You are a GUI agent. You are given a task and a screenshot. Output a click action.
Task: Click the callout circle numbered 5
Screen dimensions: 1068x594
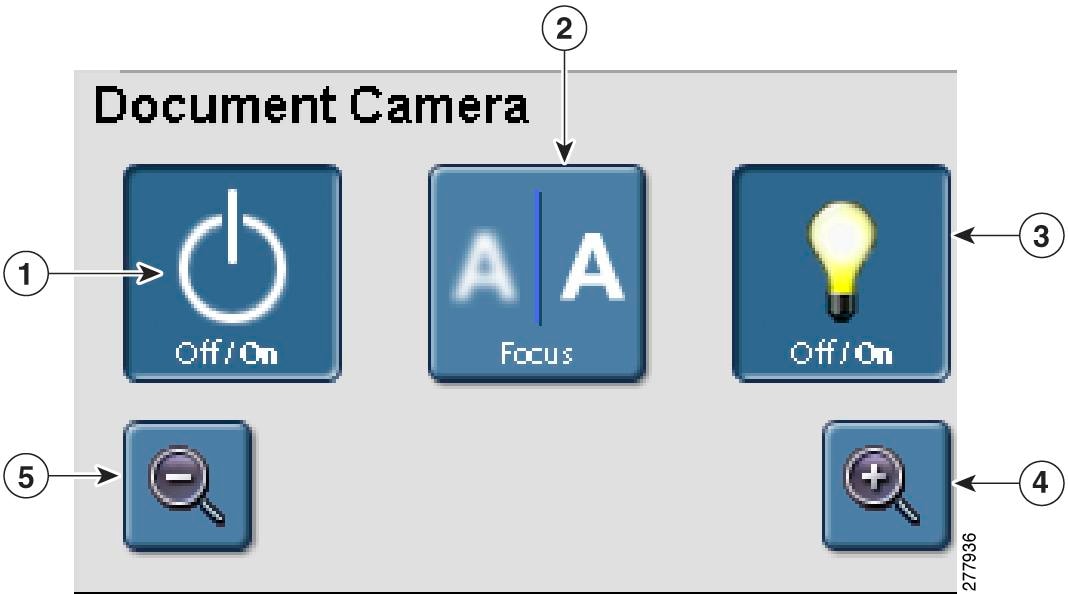point(29,475)
